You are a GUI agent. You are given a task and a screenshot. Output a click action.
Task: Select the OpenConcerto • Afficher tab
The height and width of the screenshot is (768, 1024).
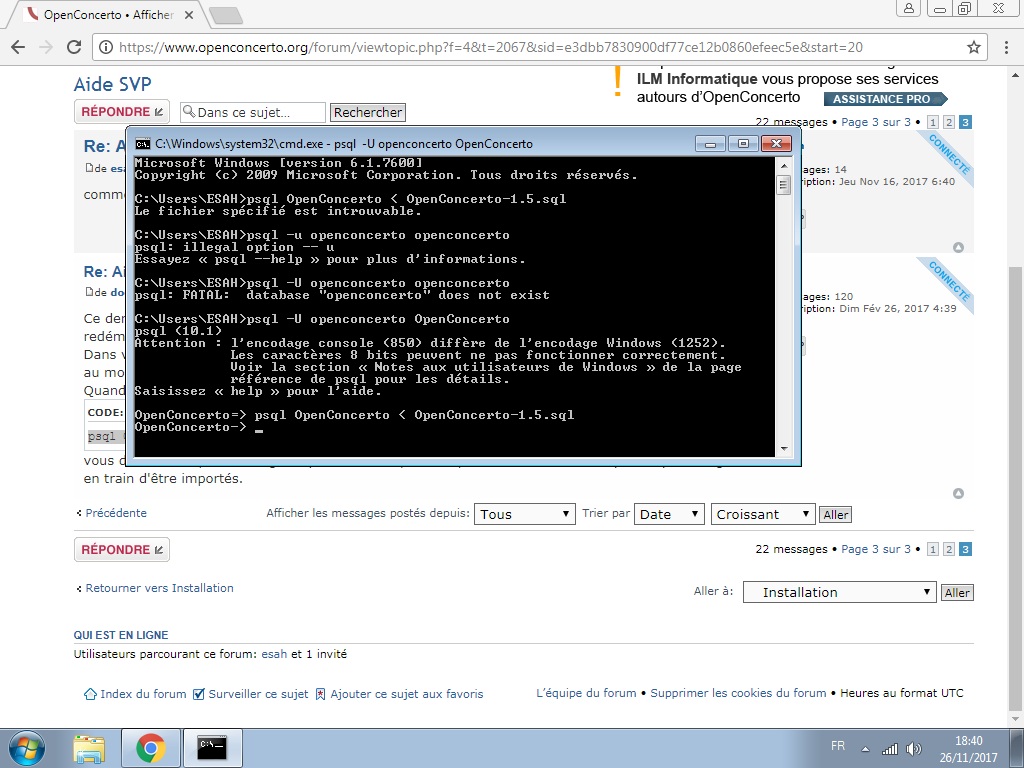click(x=108, y=14)
